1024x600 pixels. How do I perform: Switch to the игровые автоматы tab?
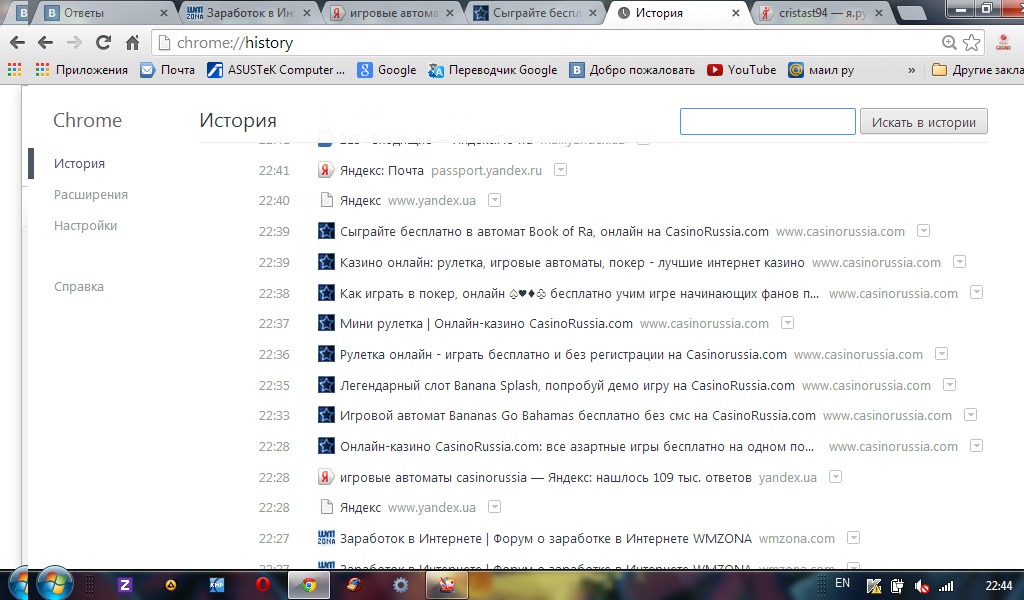coord(392,12)
